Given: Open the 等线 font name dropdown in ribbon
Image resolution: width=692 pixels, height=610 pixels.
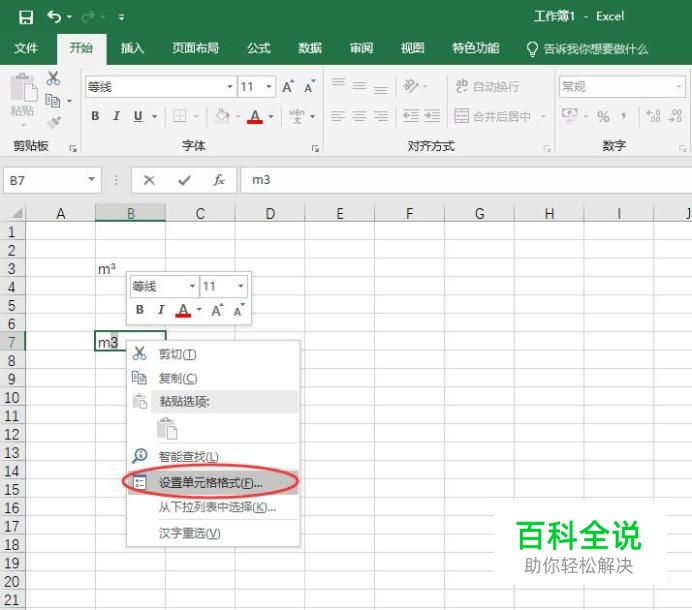Looking at the screenshot, I should coord(230,87).
